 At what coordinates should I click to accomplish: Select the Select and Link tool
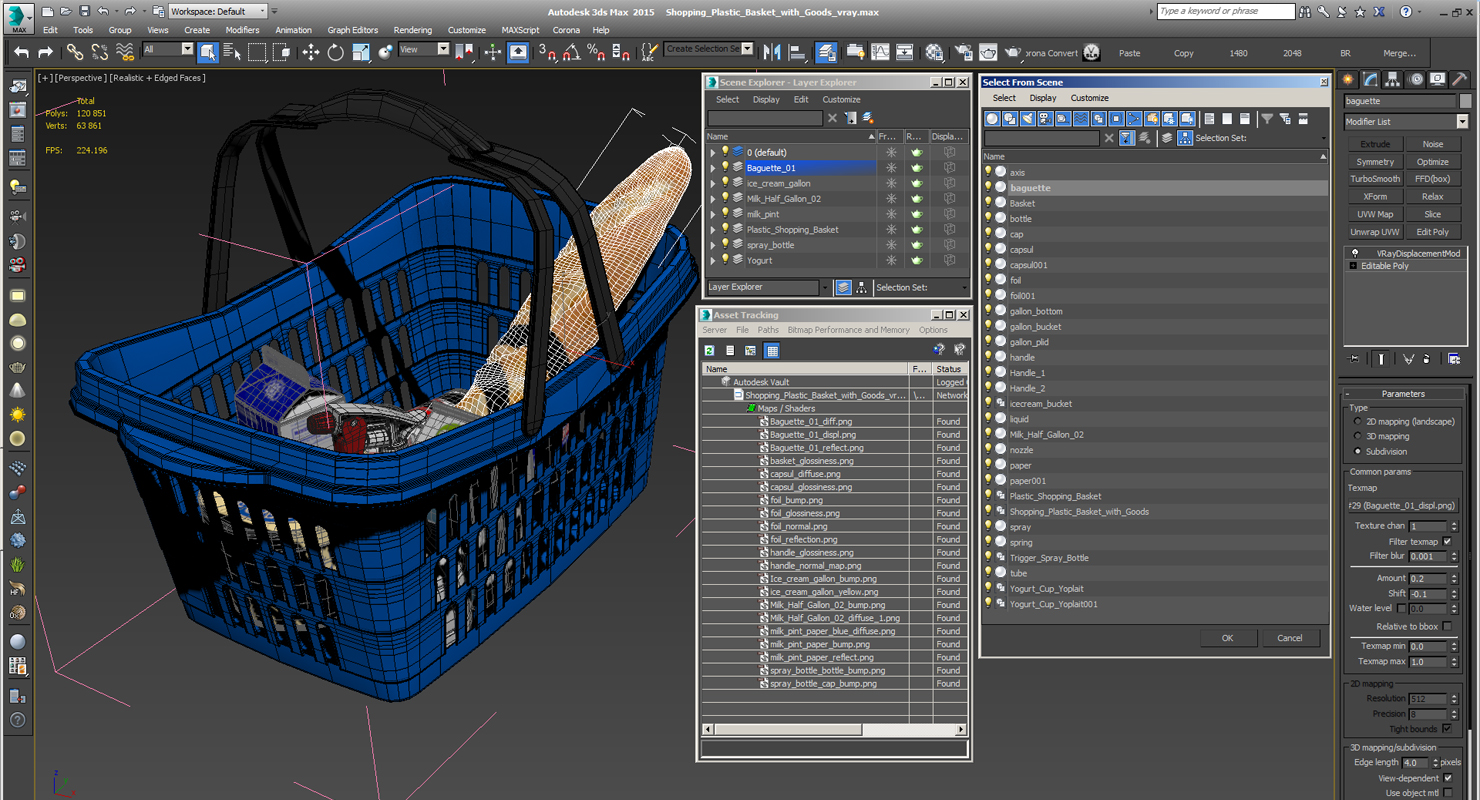75,52
